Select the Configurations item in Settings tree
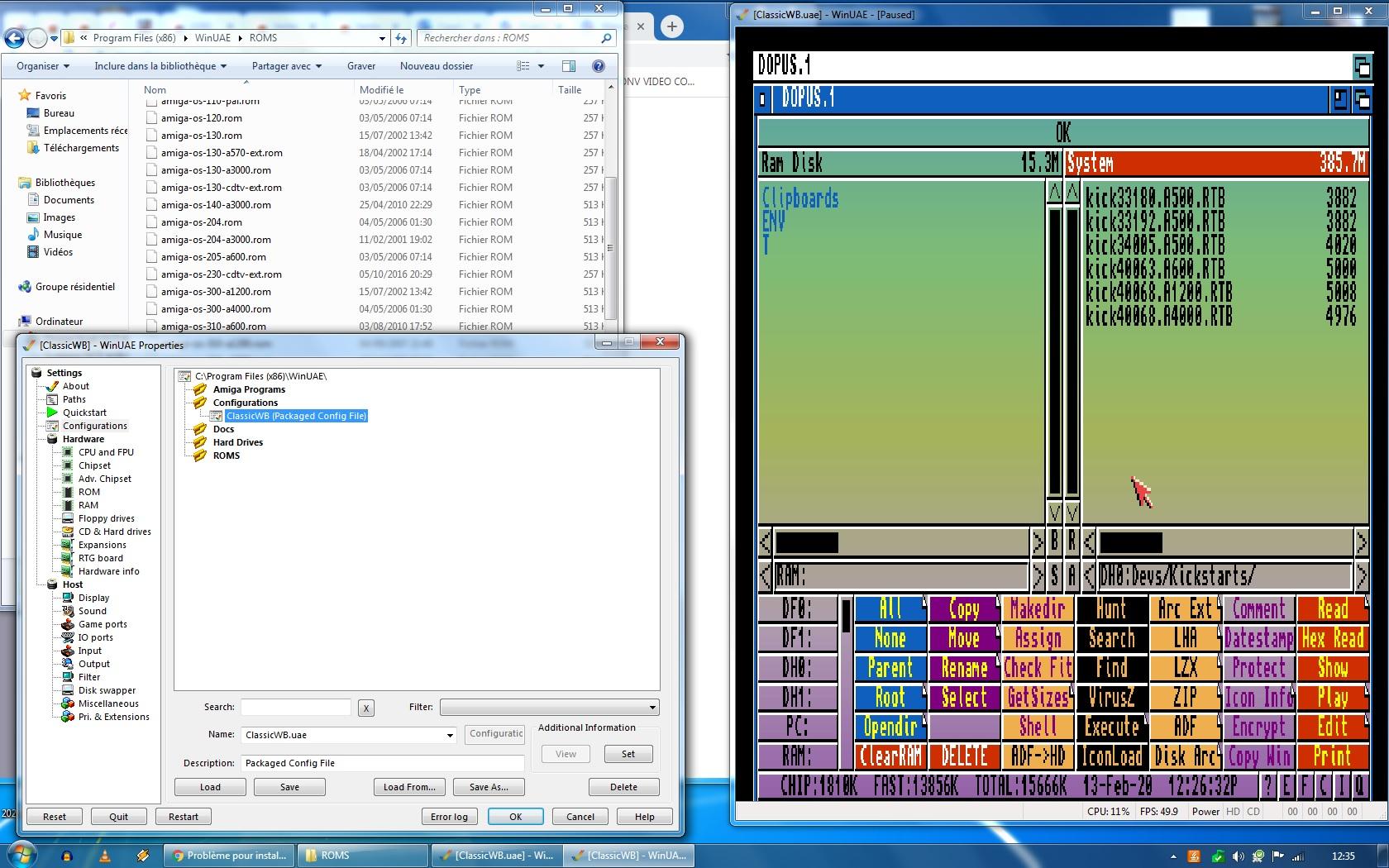Viewport: 1389px width, 868px height. 95,426
